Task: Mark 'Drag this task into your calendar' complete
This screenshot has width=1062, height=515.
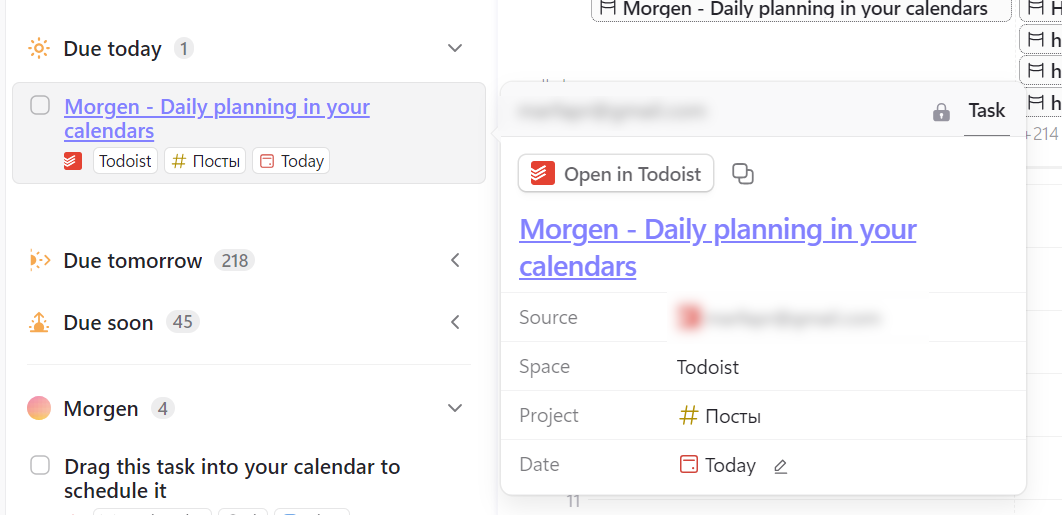Action: [40, 465]
